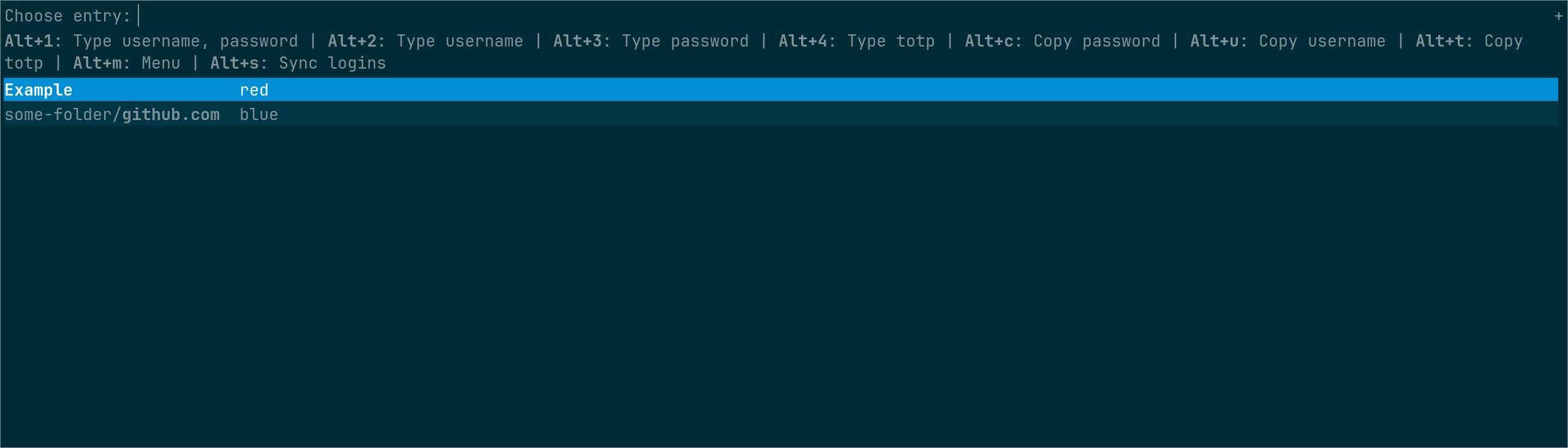This screenshot has height=448, width=1568.
Task: Click the 'some-folder/' path prefix
Action: [62, 115]
